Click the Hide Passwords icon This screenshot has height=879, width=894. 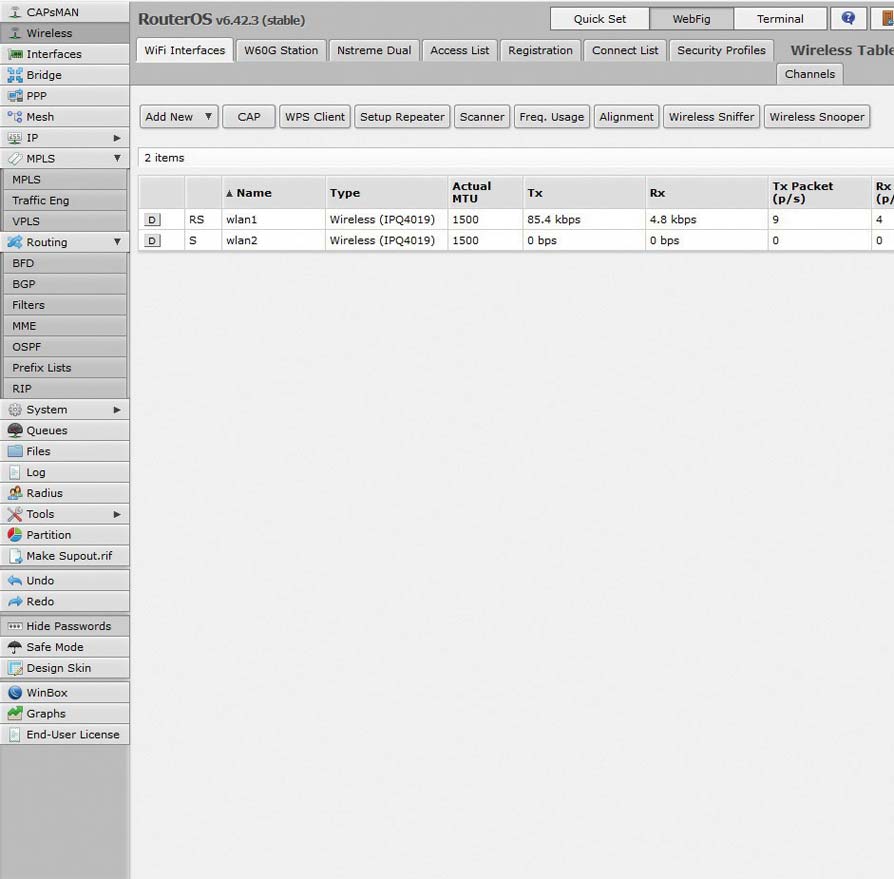[x=15, y=626]
